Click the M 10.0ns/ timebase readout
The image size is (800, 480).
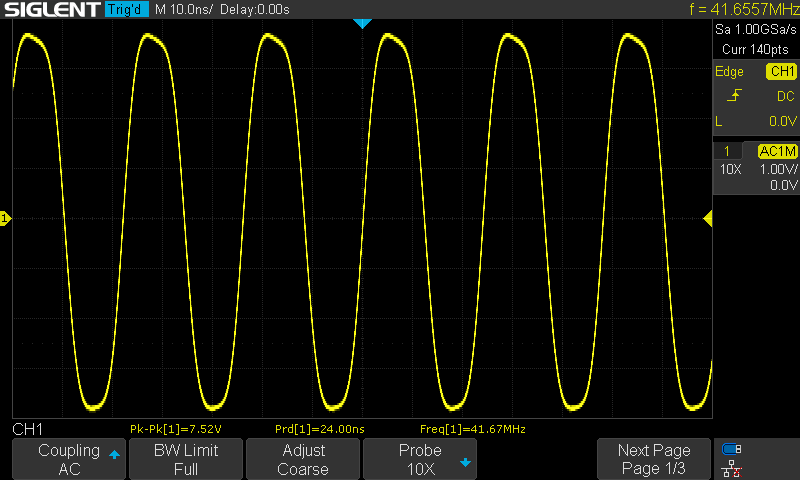pyautogui.click(x=184, y=9)
